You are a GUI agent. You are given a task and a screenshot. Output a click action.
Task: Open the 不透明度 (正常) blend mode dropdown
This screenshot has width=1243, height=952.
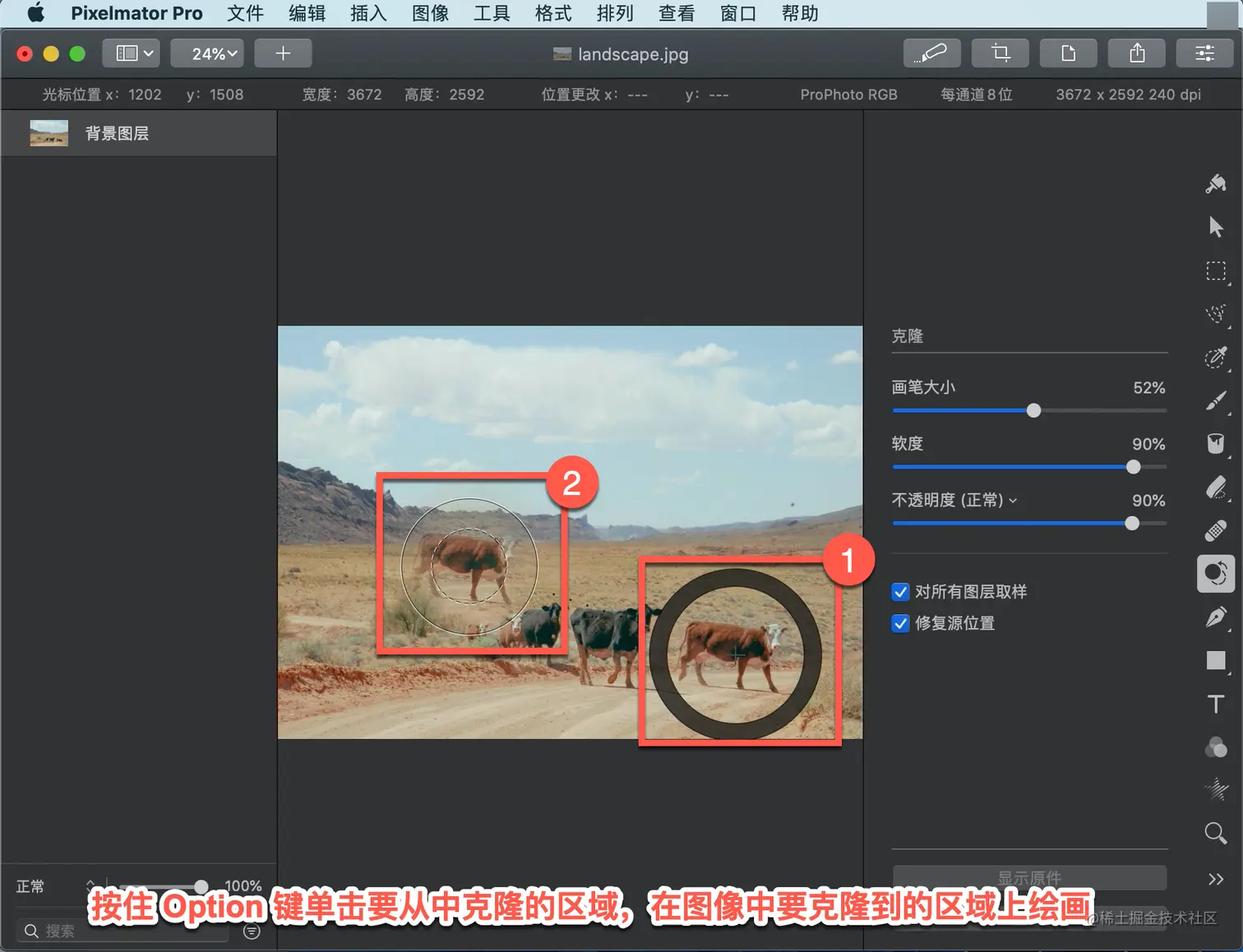(x=954, y=500)
